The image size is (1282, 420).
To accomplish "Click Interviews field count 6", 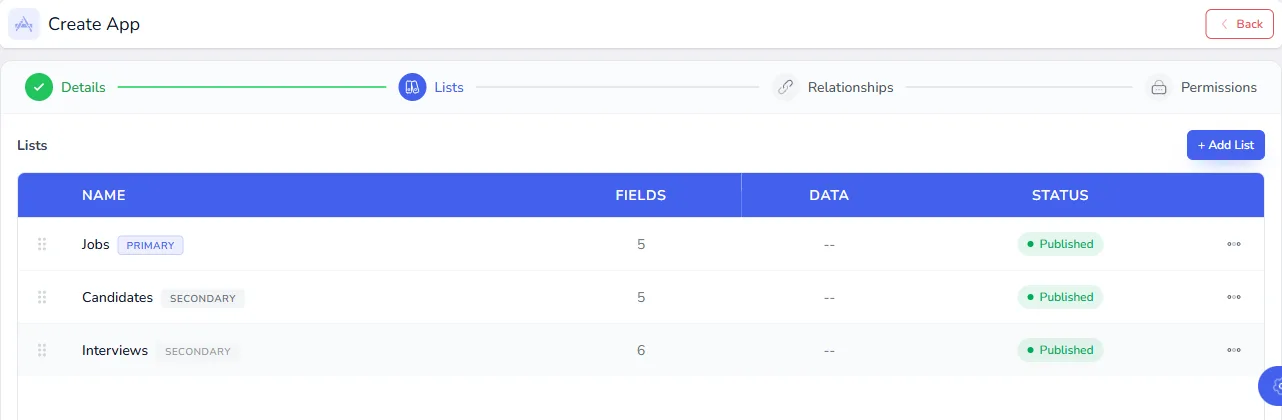I will [x=641, y=350].
